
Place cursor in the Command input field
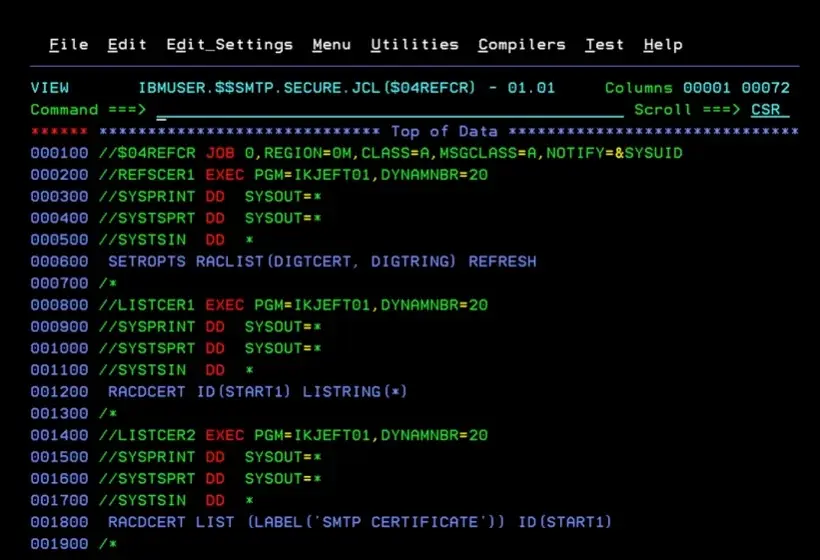pos(390,110)
